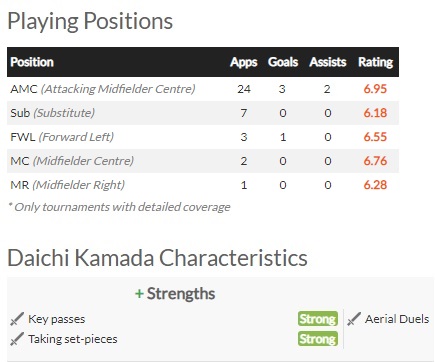Click the Strong badge for Key passes
Screen dimensions: 435x362
click(x=318, y=319)
